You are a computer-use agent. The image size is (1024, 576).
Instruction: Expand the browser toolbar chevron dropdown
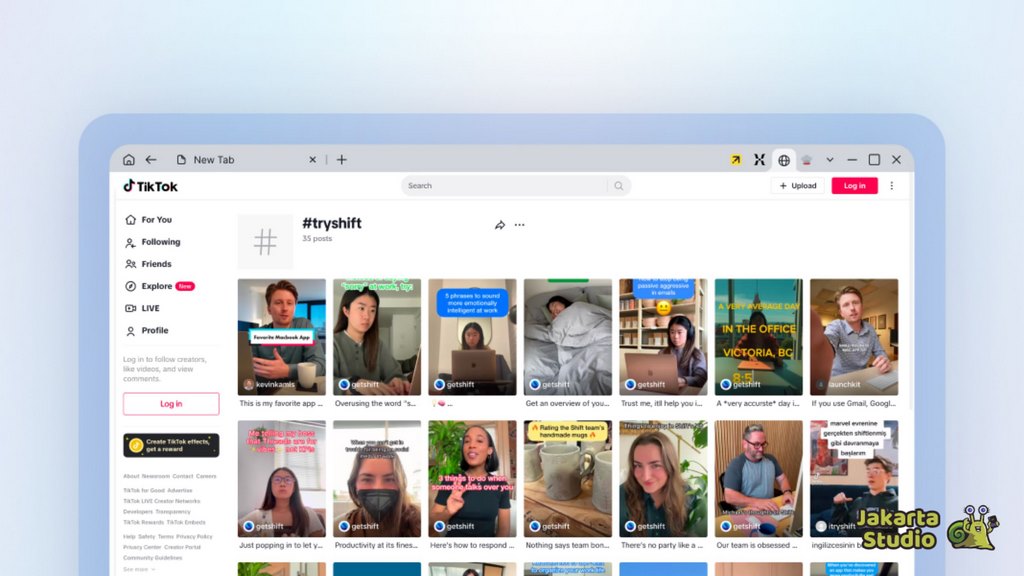829,159
